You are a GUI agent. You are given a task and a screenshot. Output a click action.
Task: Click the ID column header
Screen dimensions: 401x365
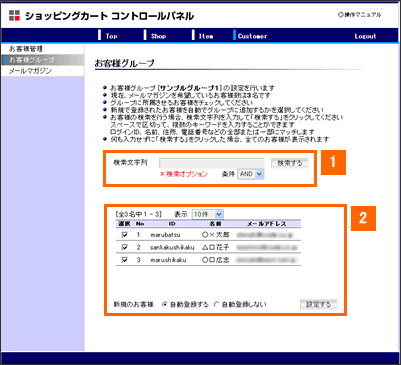pyautogui.click(x=172, y=224)
